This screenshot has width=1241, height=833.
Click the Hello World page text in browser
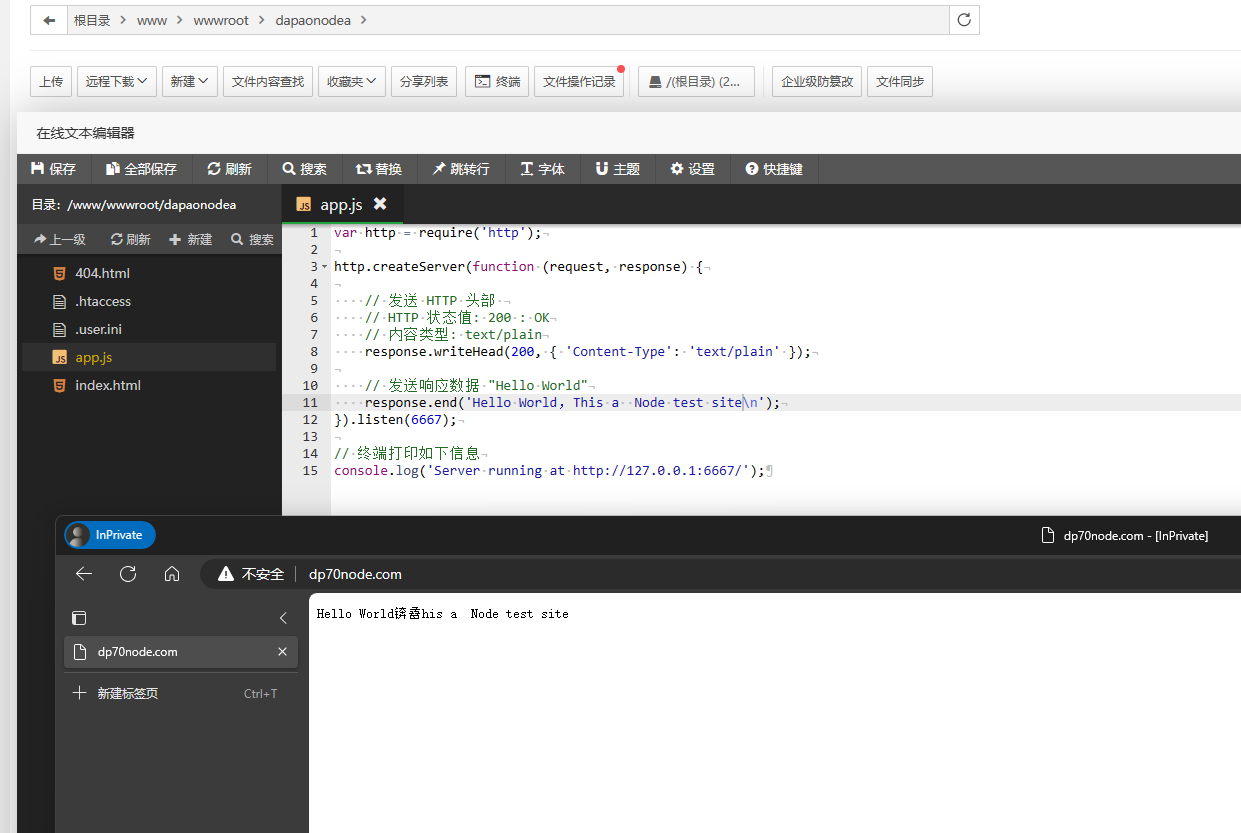pyautogui.click(x=443, y=614)
